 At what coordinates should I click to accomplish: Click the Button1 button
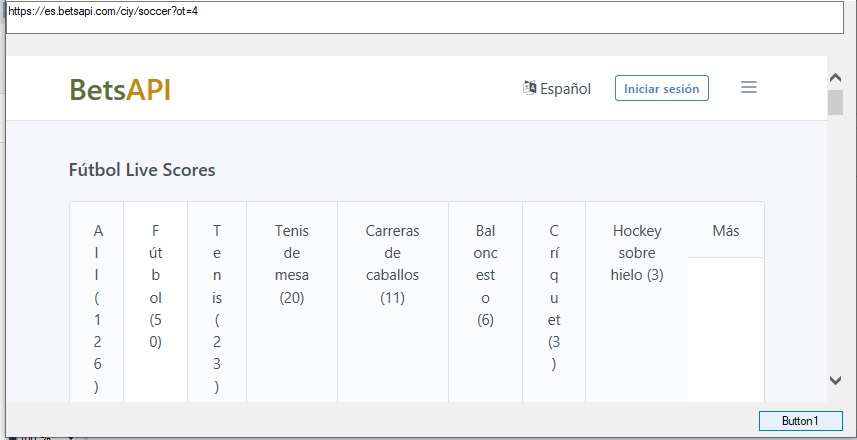tap(800, 421)
